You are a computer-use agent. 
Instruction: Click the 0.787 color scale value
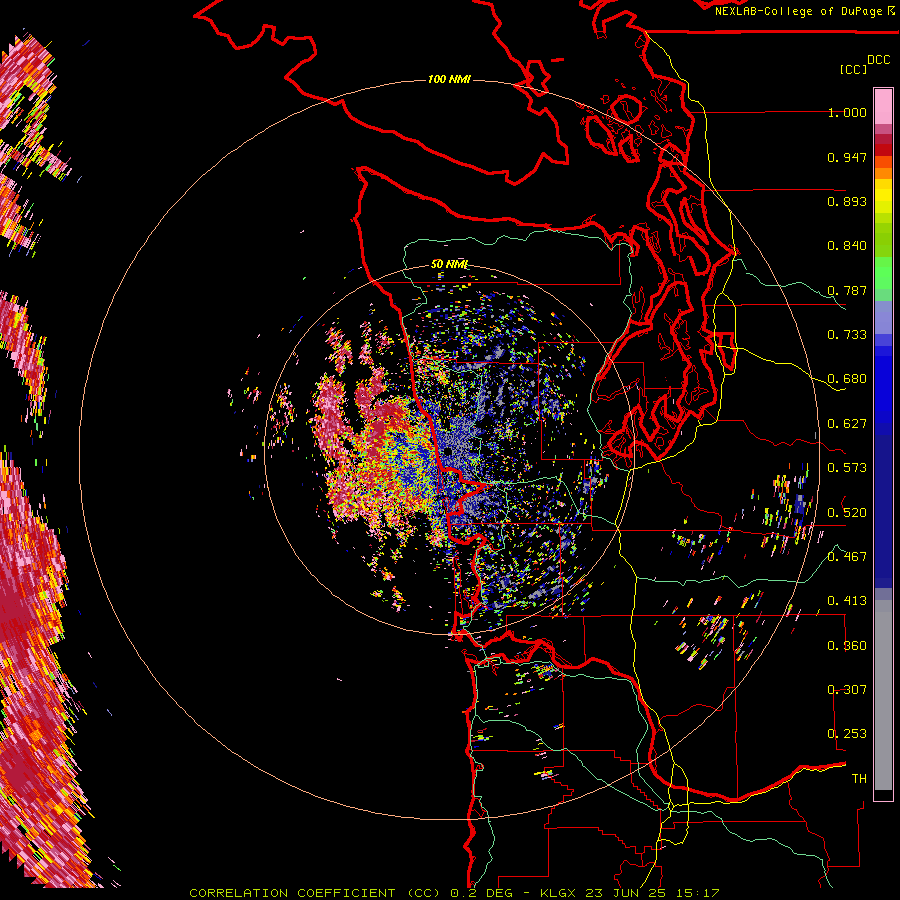(847, 290)
